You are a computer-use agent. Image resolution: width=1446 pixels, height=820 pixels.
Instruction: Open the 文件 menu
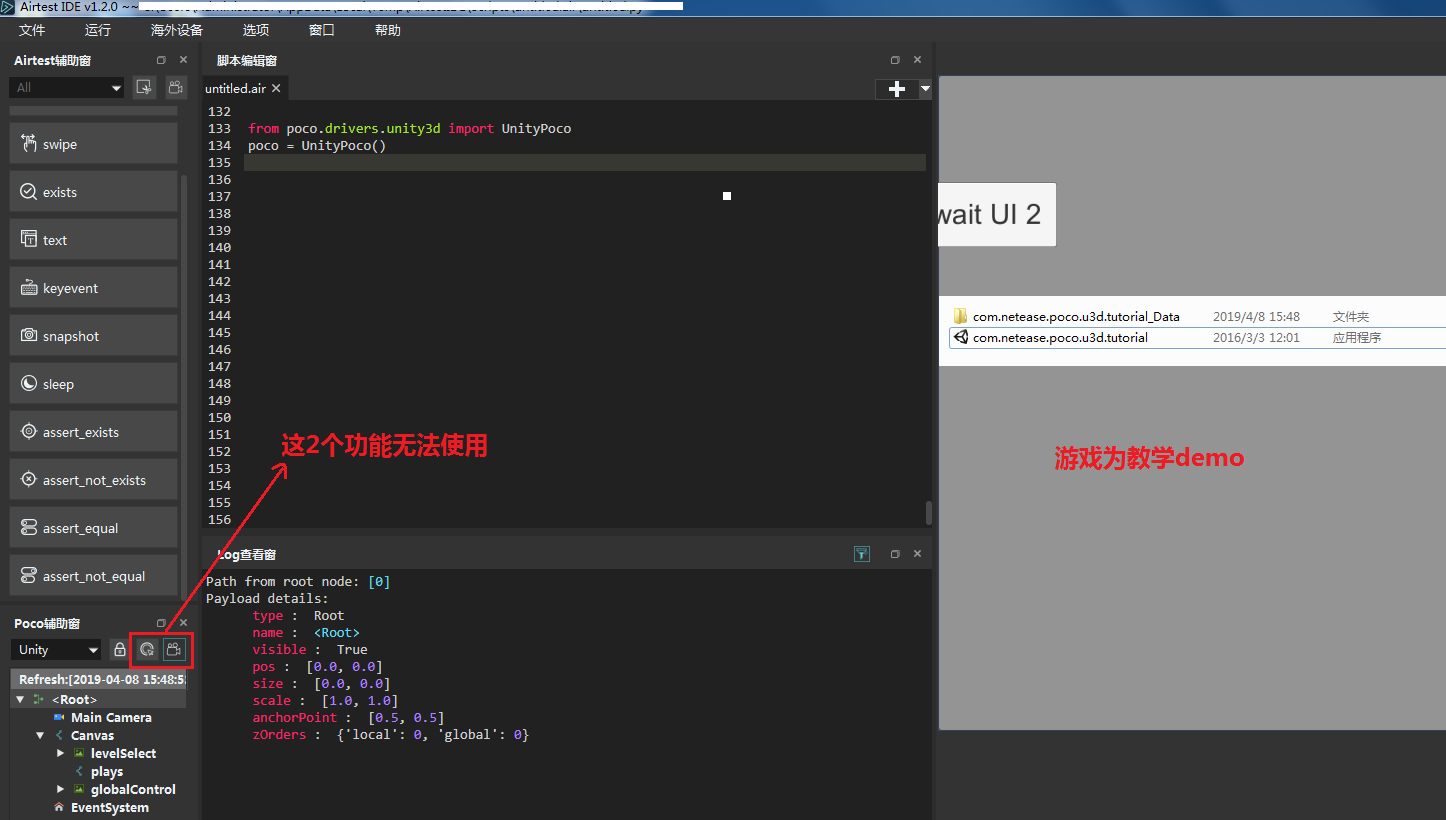pos(32,30)
